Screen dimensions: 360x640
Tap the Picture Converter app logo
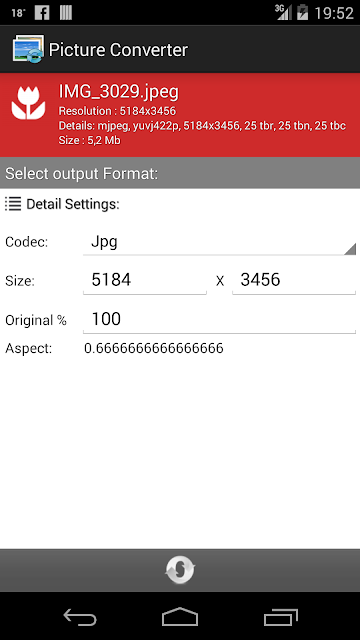[28, 49]
